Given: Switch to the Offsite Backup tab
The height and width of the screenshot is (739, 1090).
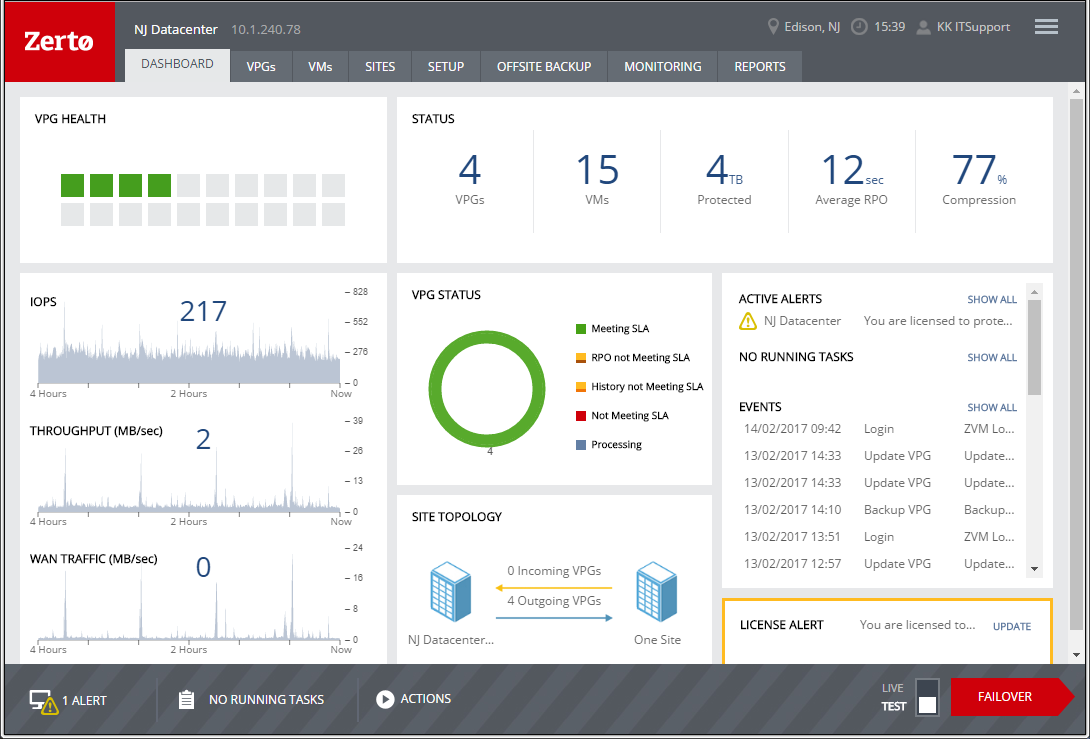Looking at the screenshot, I should tap(544, 67).
